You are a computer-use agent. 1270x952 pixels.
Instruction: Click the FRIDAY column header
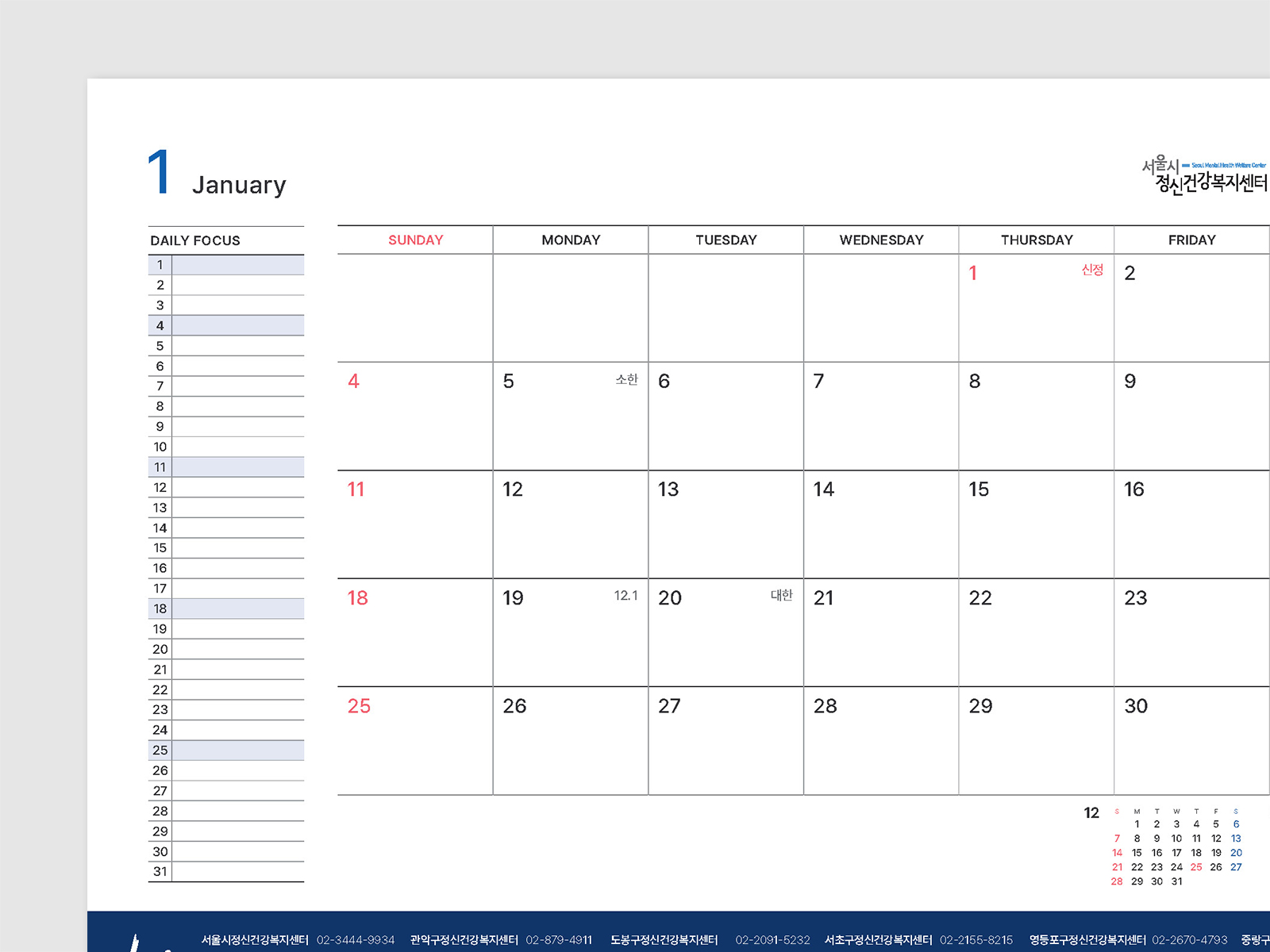(x=1191, y=240)
